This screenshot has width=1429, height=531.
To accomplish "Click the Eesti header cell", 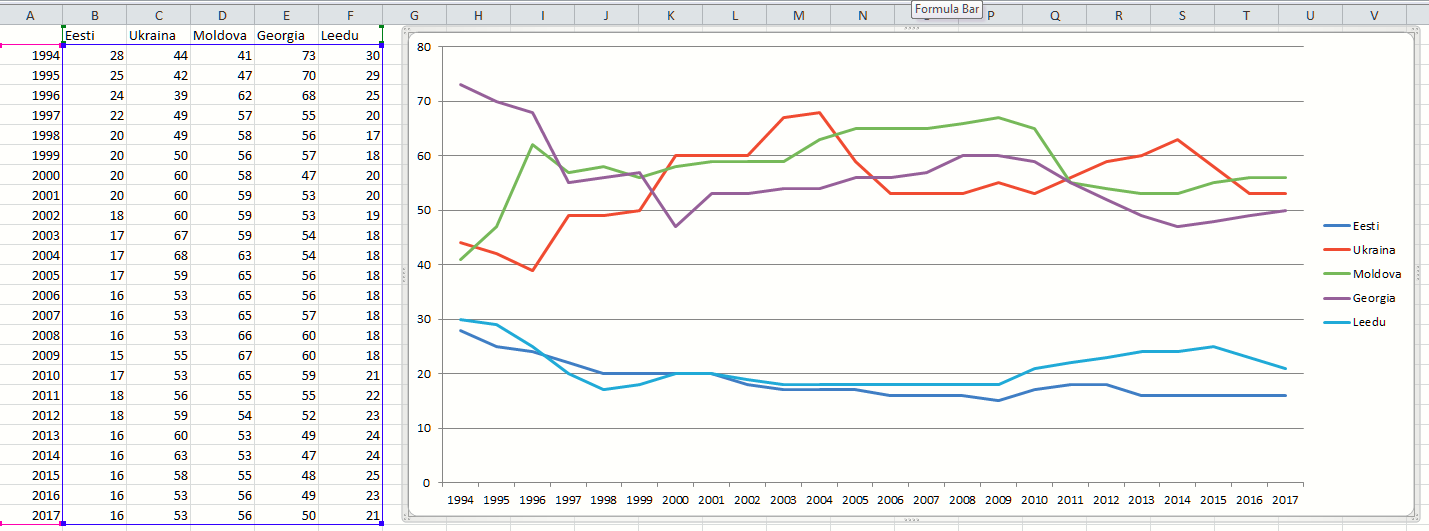I will click(94, 36).
